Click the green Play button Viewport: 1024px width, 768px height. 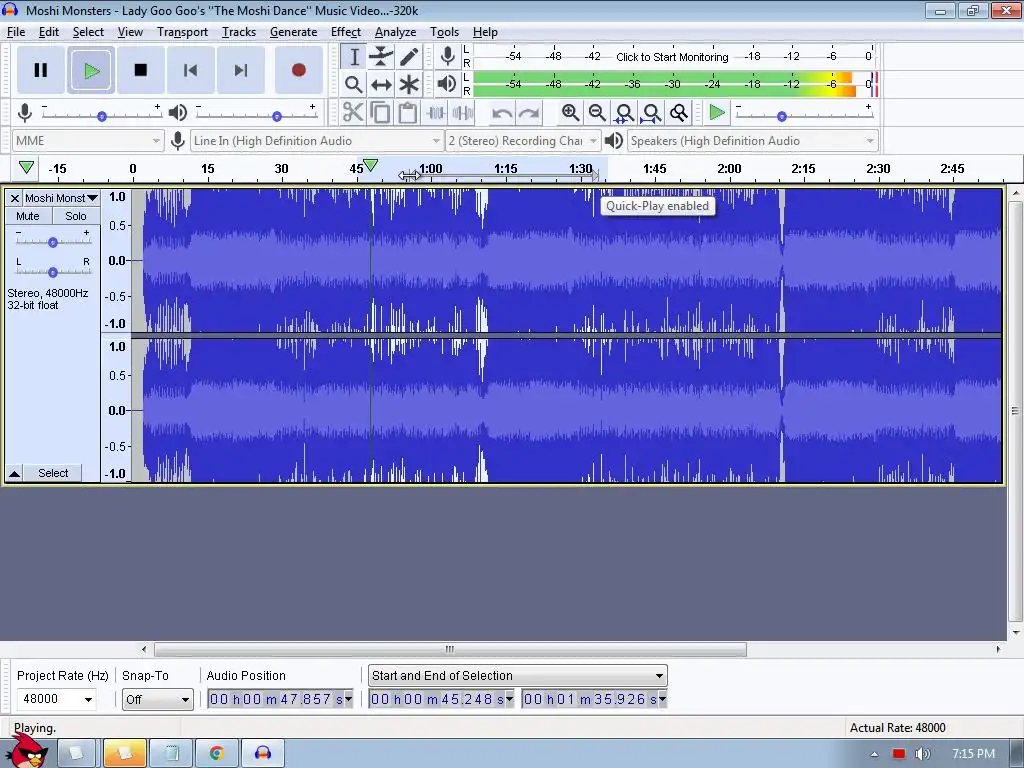[x=91, y=70]
